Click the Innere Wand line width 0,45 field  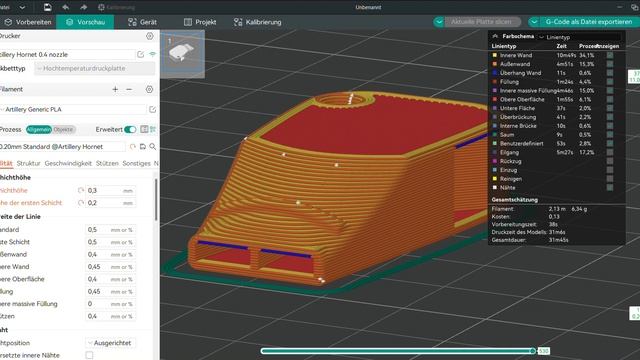tap(110, 267)
